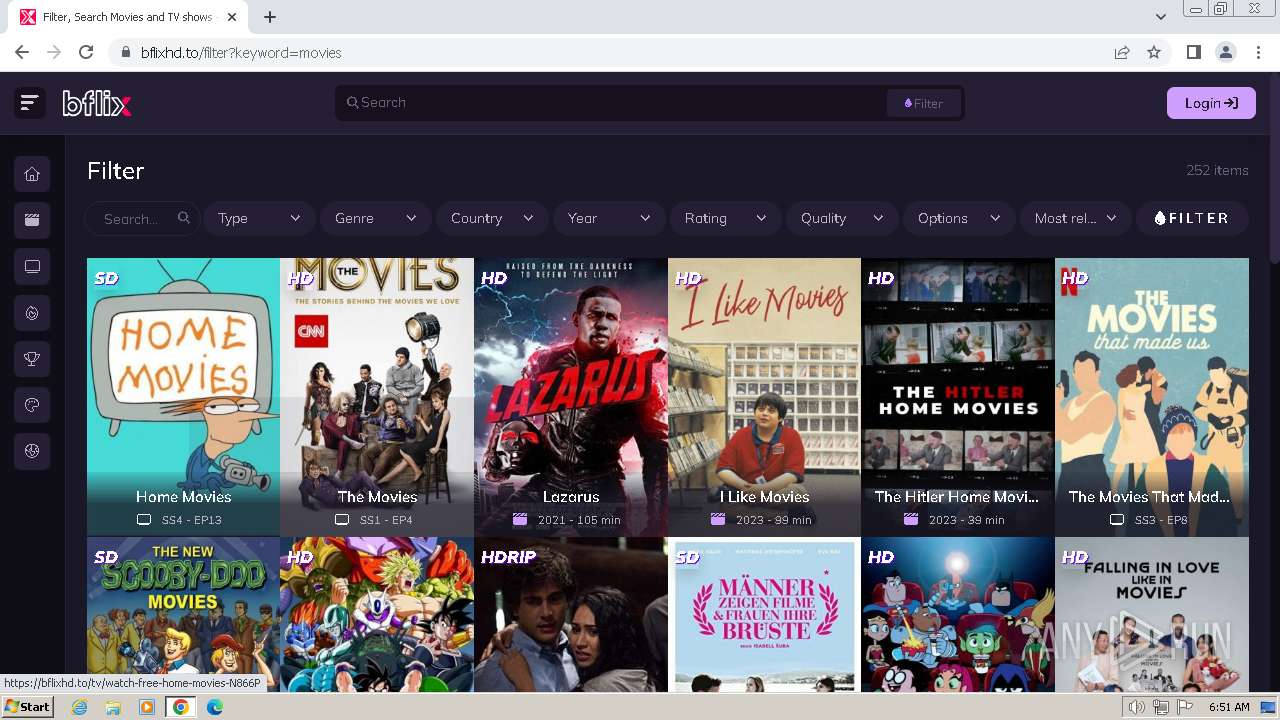
Task: Open Internet Explorer from the taskbar
Action: click(x=80, y=707)
